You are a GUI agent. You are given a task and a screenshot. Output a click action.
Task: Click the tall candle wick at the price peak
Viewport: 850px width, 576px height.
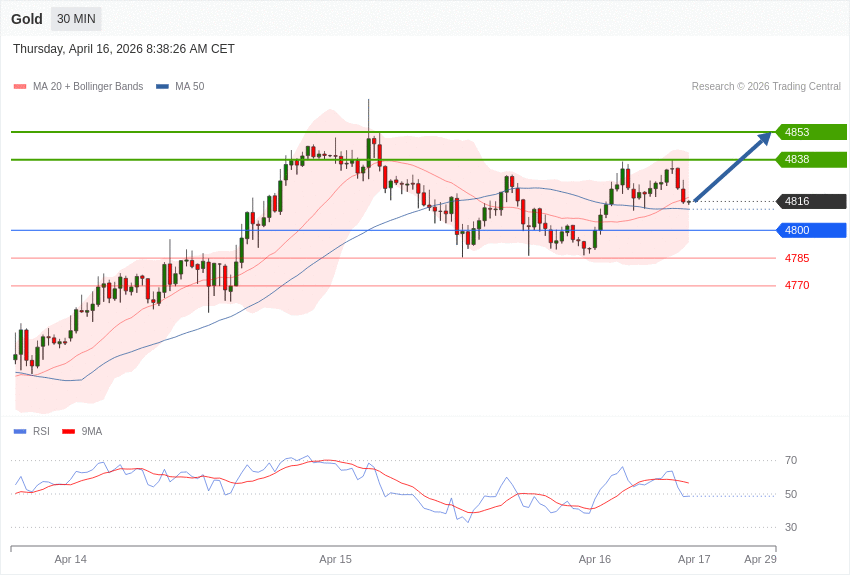tap(368, 115)
